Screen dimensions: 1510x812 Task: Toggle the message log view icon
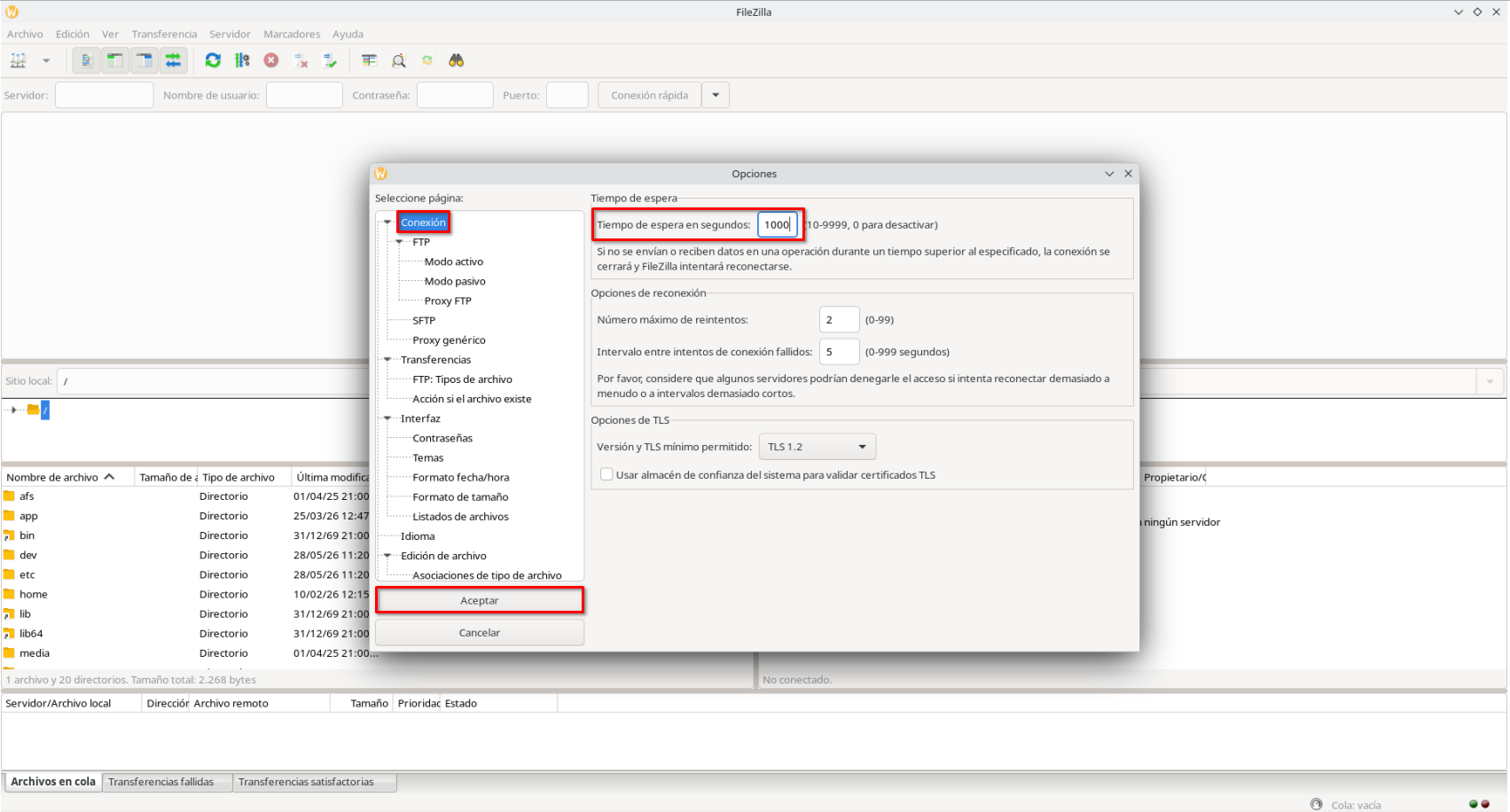tap(86, 60)
